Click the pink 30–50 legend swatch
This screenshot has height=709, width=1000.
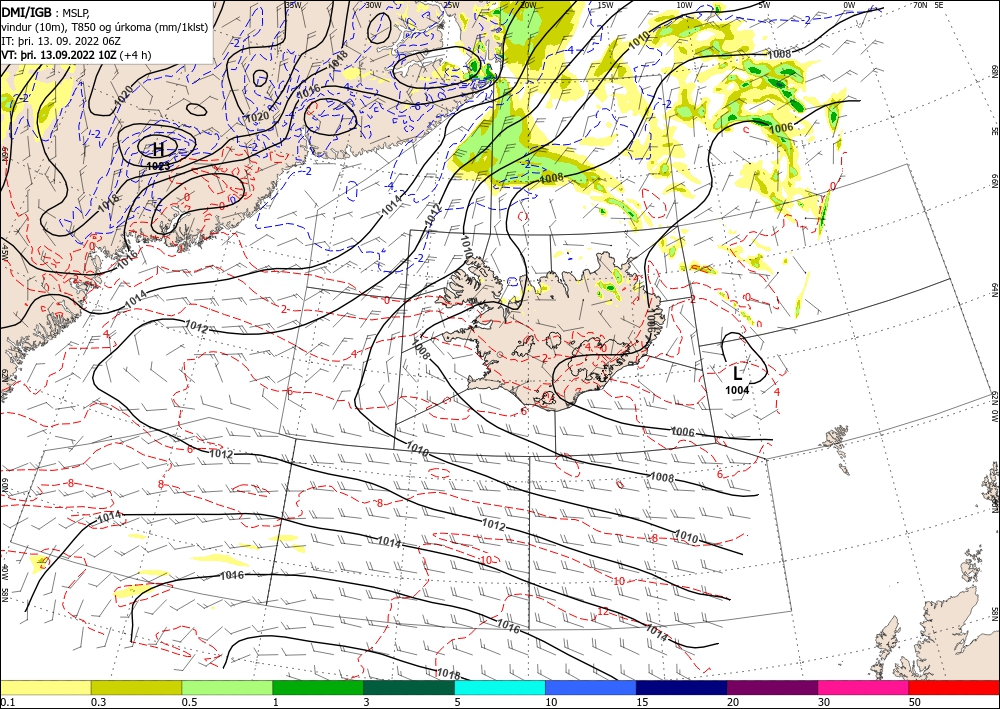(x=864, y=687)
